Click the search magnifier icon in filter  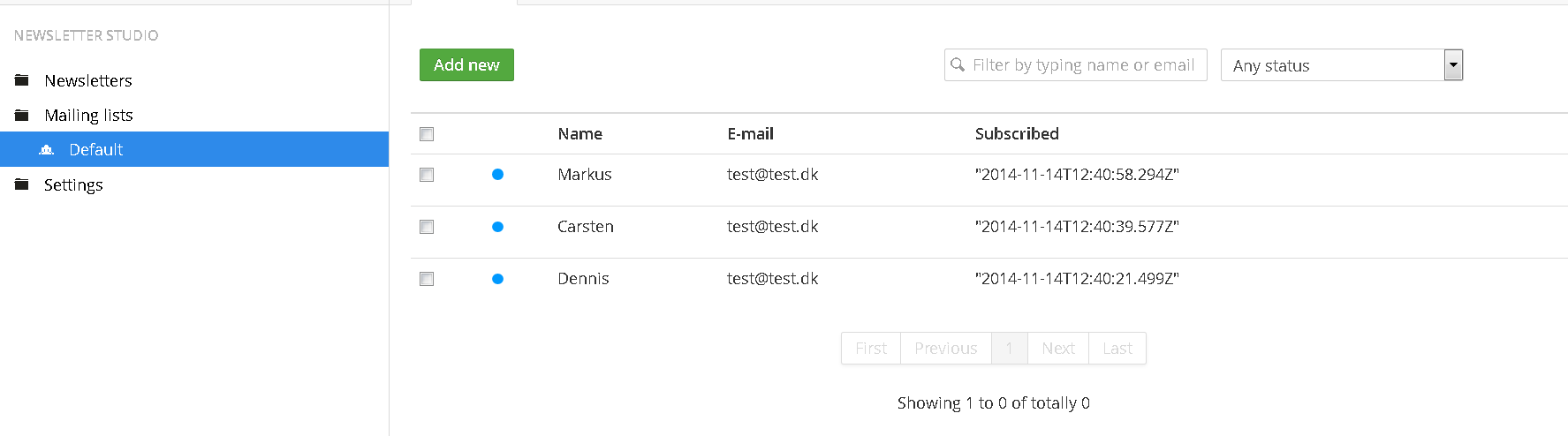click(958, 64)
